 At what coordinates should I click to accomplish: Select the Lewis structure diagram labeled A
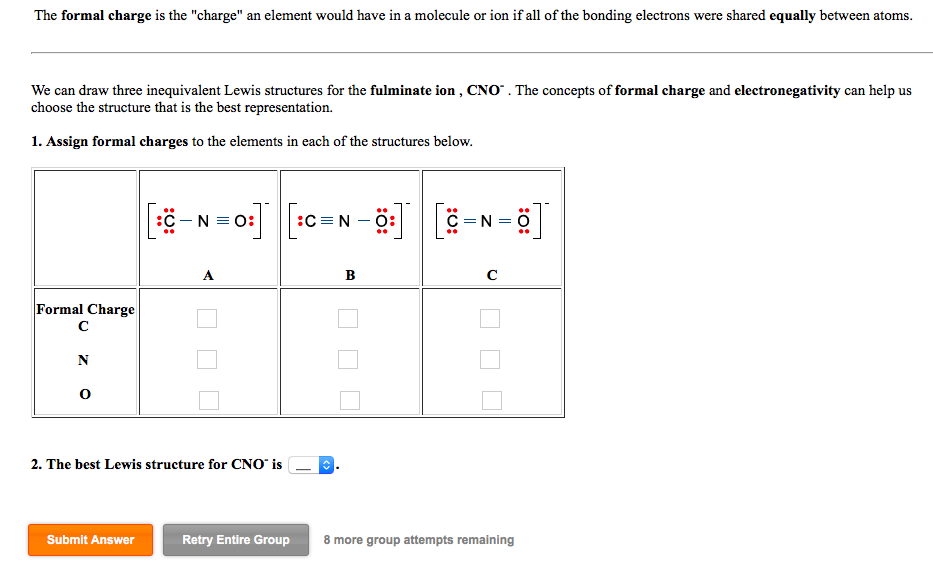(207, 219)
